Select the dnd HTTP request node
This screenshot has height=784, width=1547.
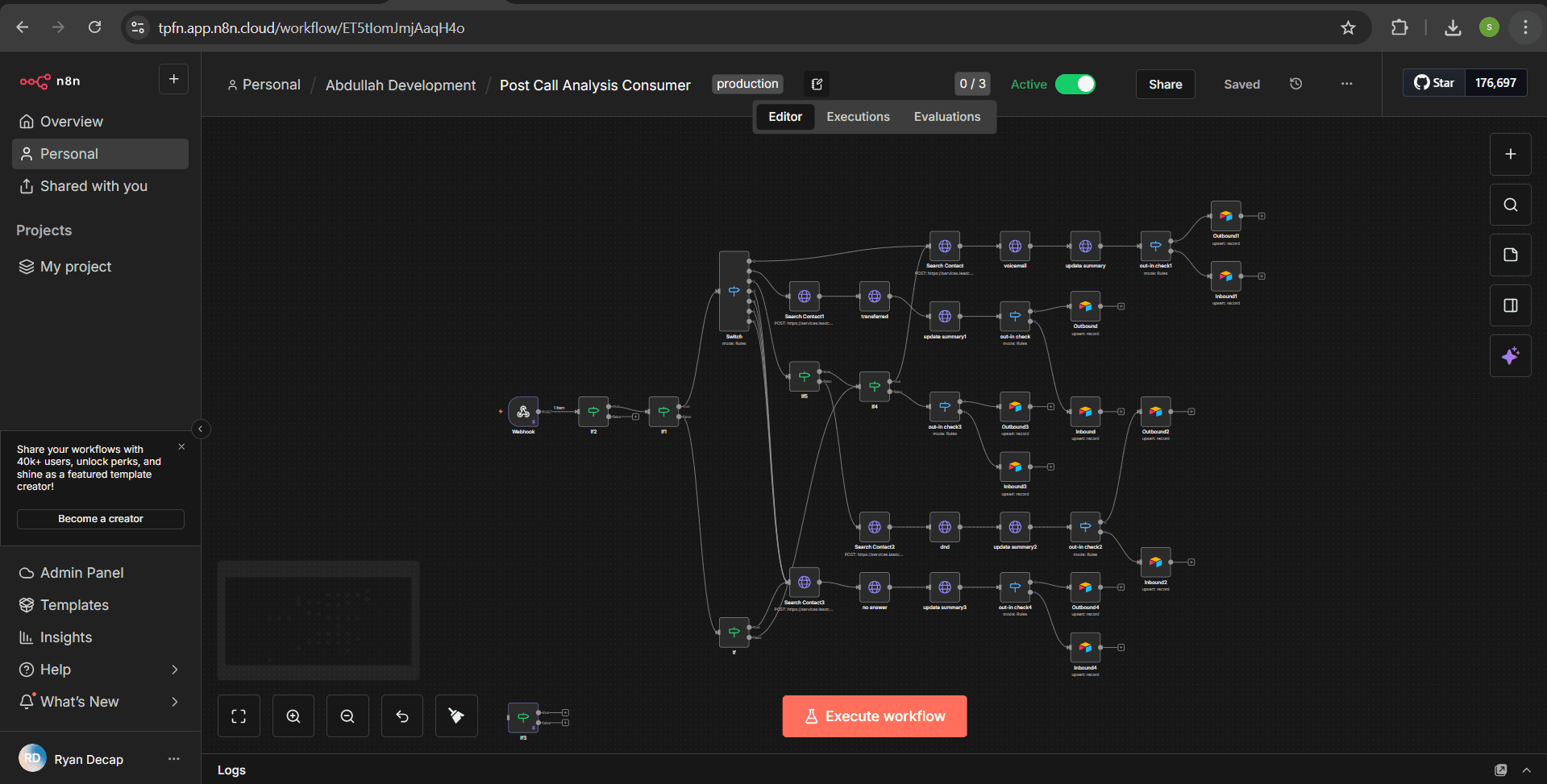[x=945, y=527]
